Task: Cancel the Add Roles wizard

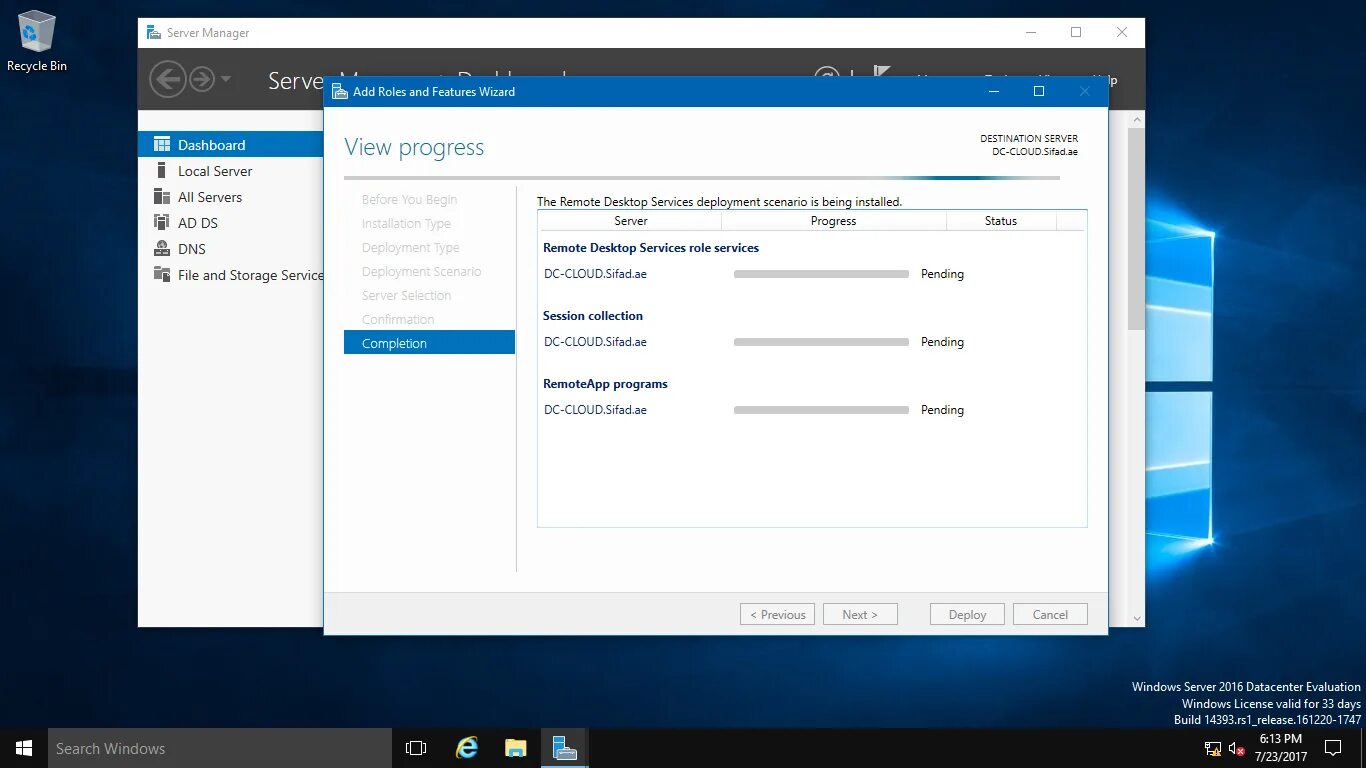Action: click(x=1050, y=615)
